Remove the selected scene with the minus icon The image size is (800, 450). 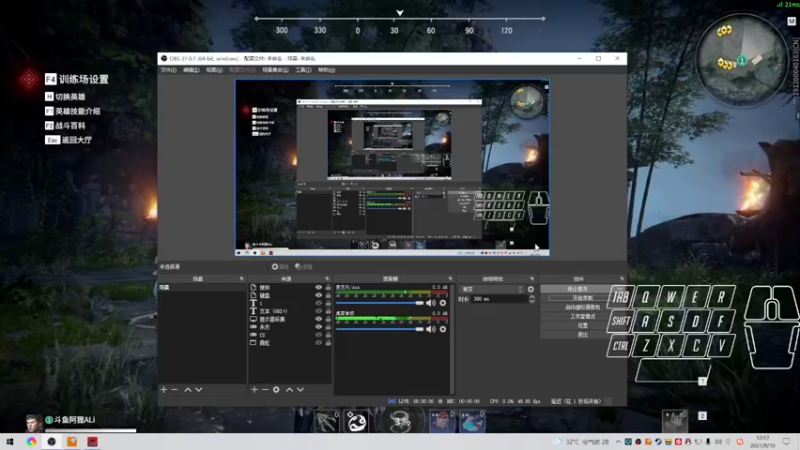[174, 389]
